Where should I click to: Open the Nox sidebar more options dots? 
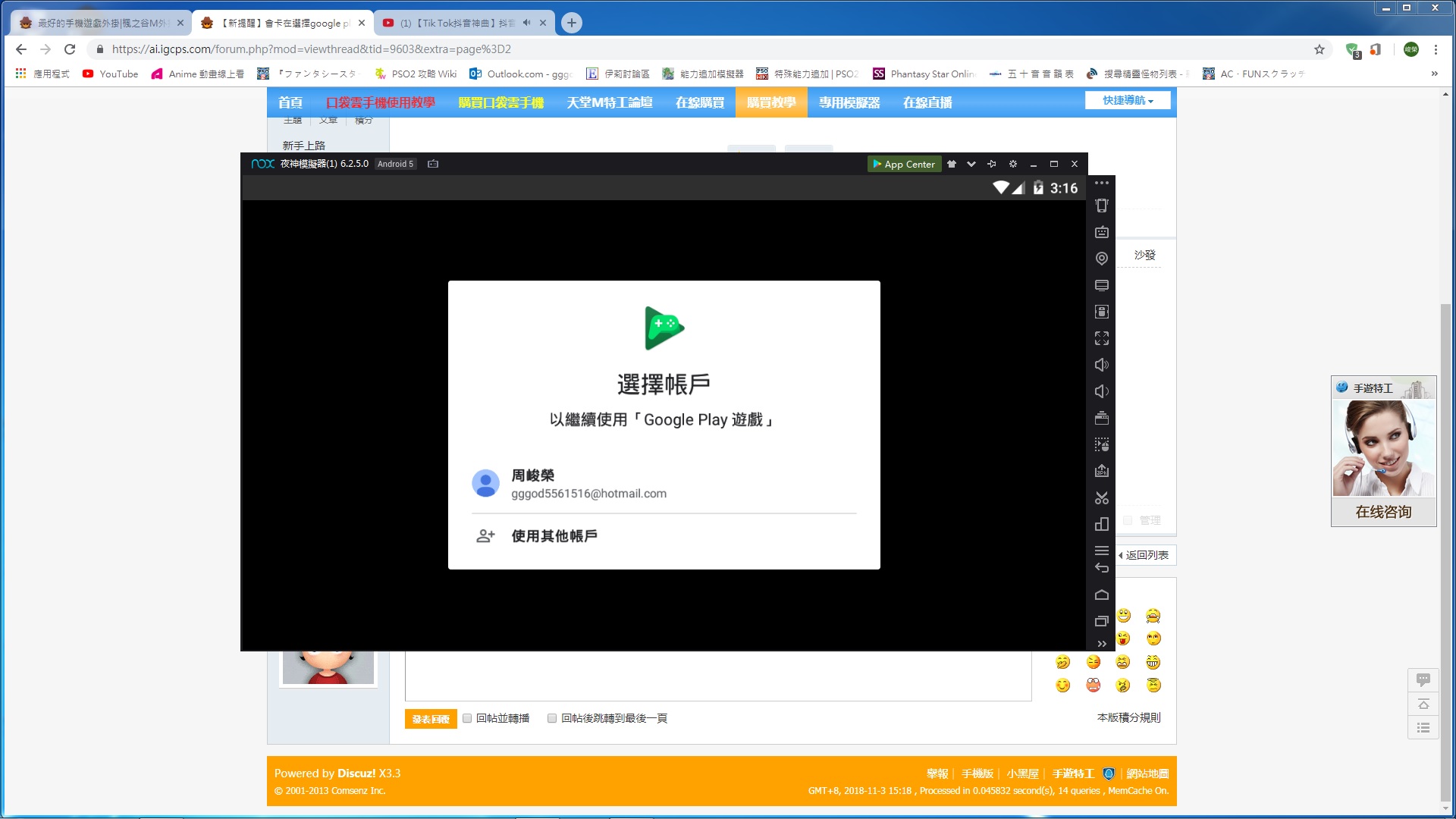(x=1102, y=183)
